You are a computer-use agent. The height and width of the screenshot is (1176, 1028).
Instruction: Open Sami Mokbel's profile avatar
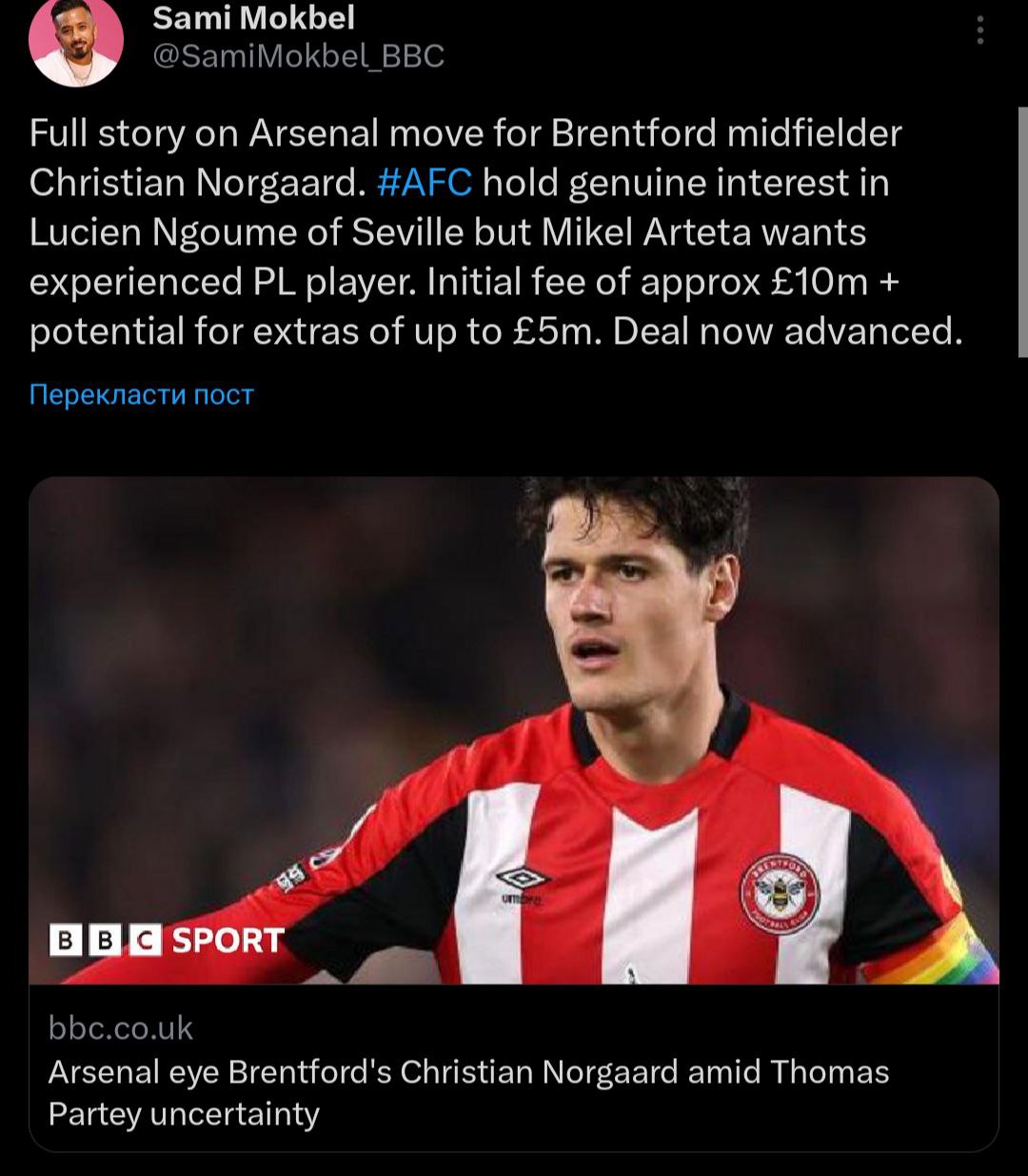pyautogui.click(x=76, y=43)
